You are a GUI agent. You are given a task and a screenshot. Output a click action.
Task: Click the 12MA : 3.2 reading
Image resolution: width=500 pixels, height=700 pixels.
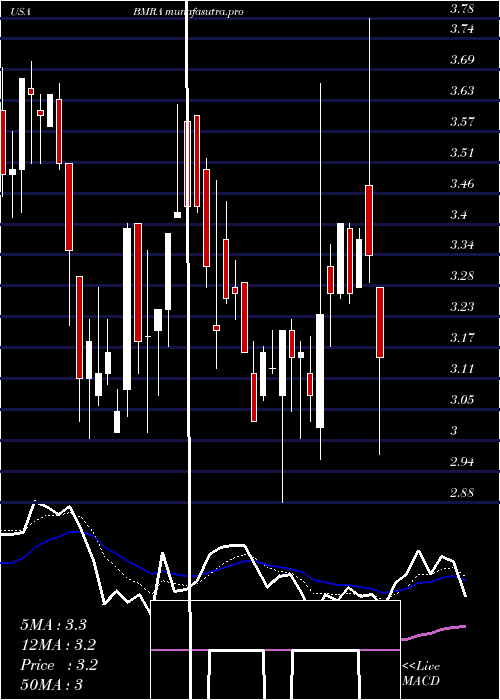coord(58,645)
